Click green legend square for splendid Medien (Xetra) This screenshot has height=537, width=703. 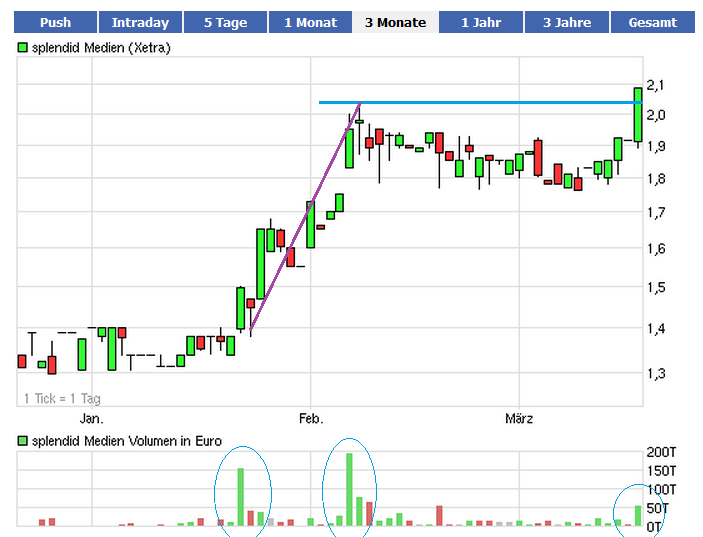22,47
